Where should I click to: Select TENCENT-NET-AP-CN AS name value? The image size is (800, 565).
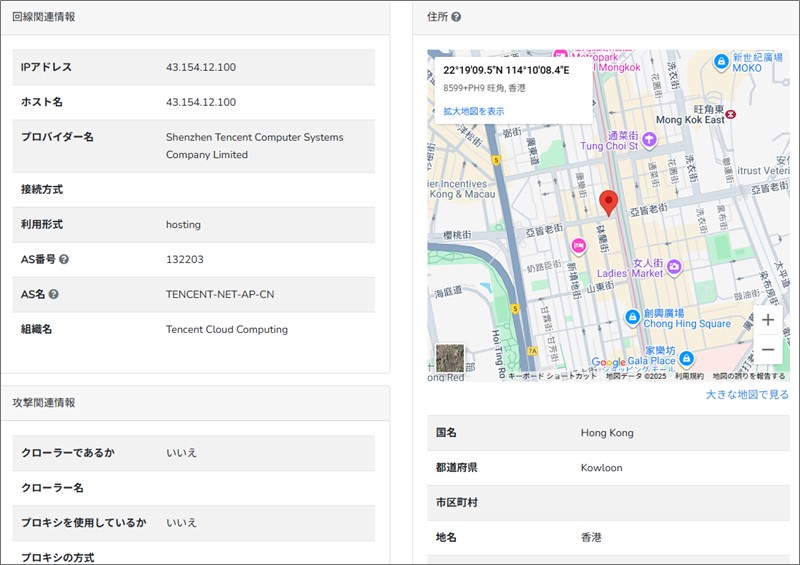click(220, 294)
